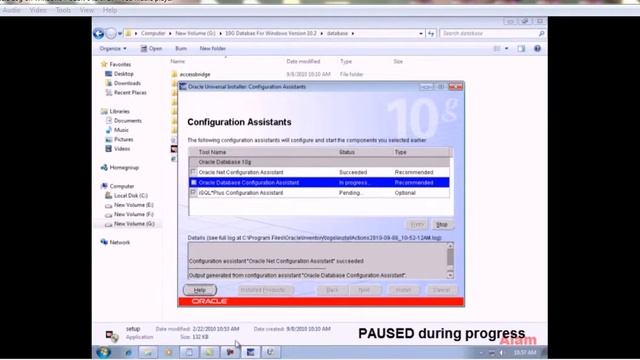Viewport: 640px width, 360px height.
Task: Toggle iSQL*Plus Configuration Assistant checkbox
Action: pos(193,193)
